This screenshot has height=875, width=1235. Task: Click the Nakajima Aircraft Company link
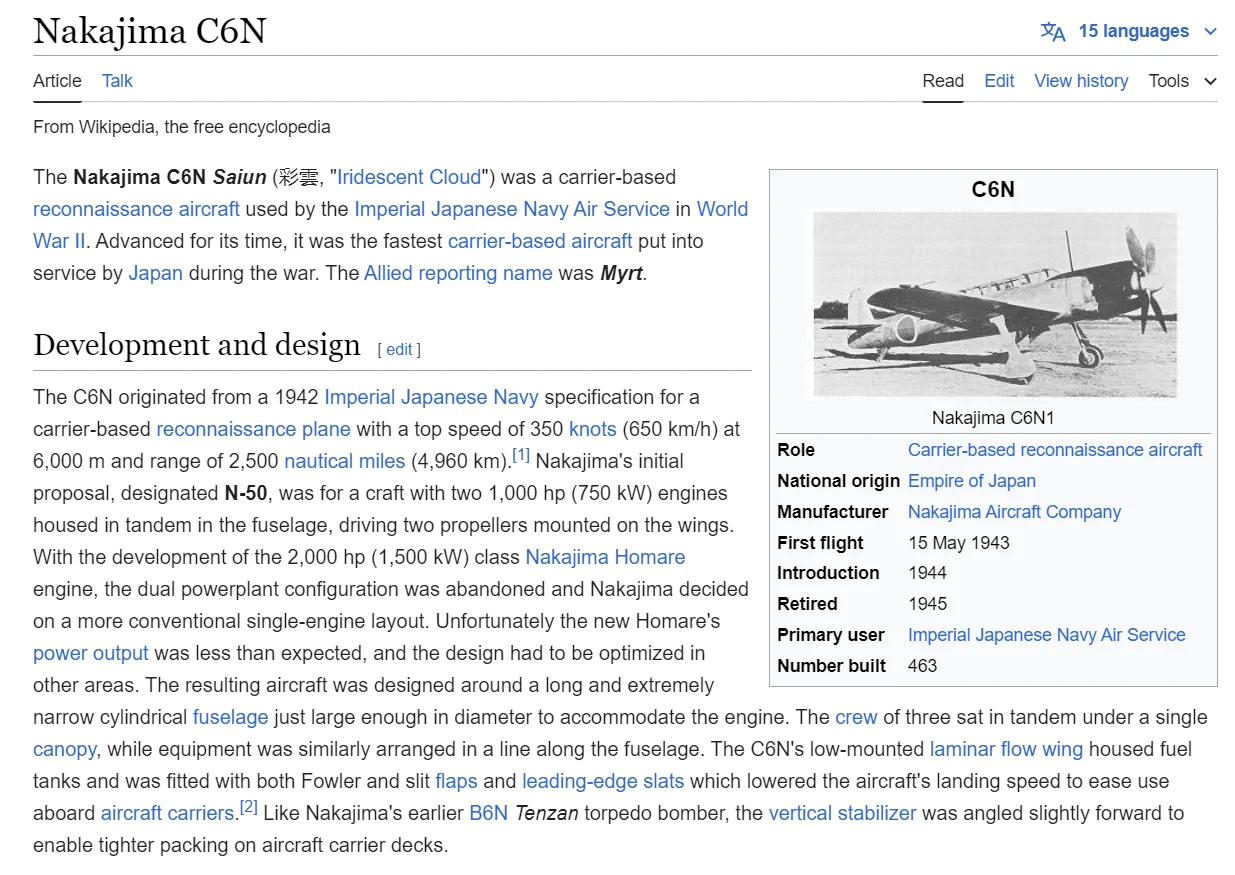point(1014,512)
